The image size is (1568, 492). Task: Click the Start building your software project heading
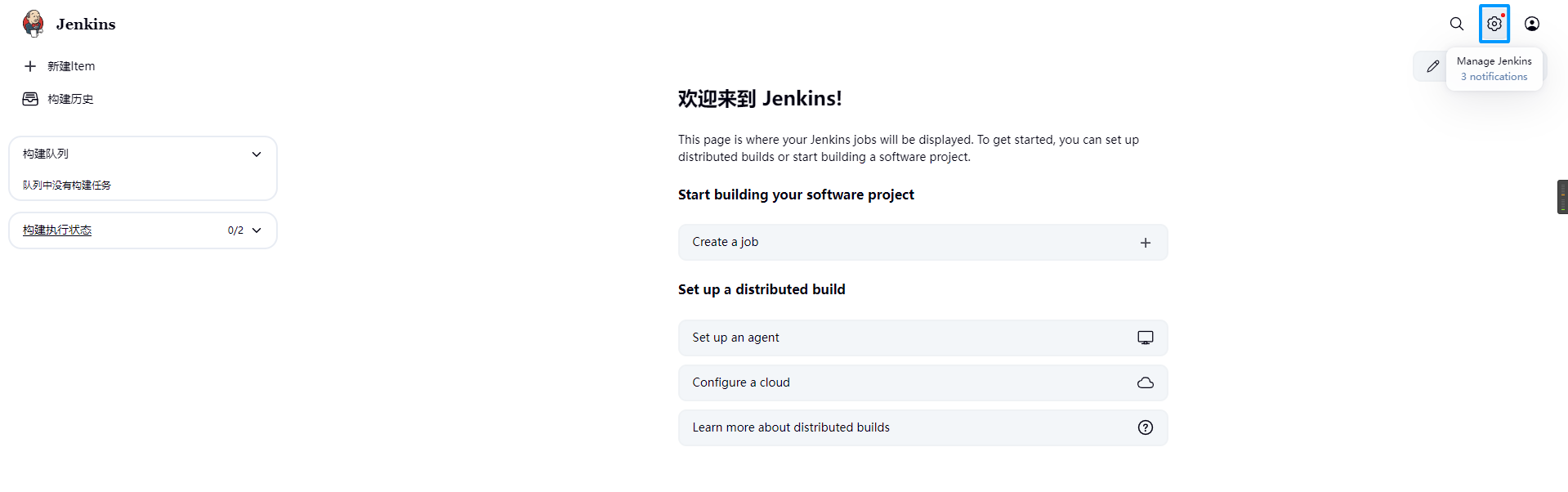coord(796,195)
